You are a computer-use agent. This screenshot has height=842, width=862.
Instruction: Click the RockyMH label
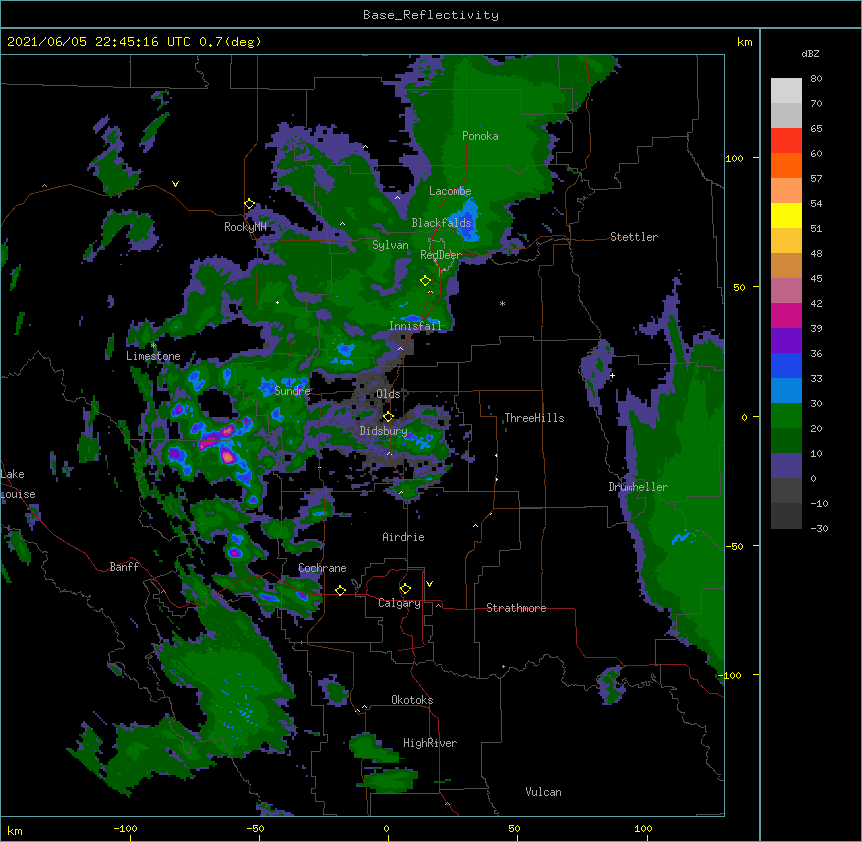click(245, 227)
